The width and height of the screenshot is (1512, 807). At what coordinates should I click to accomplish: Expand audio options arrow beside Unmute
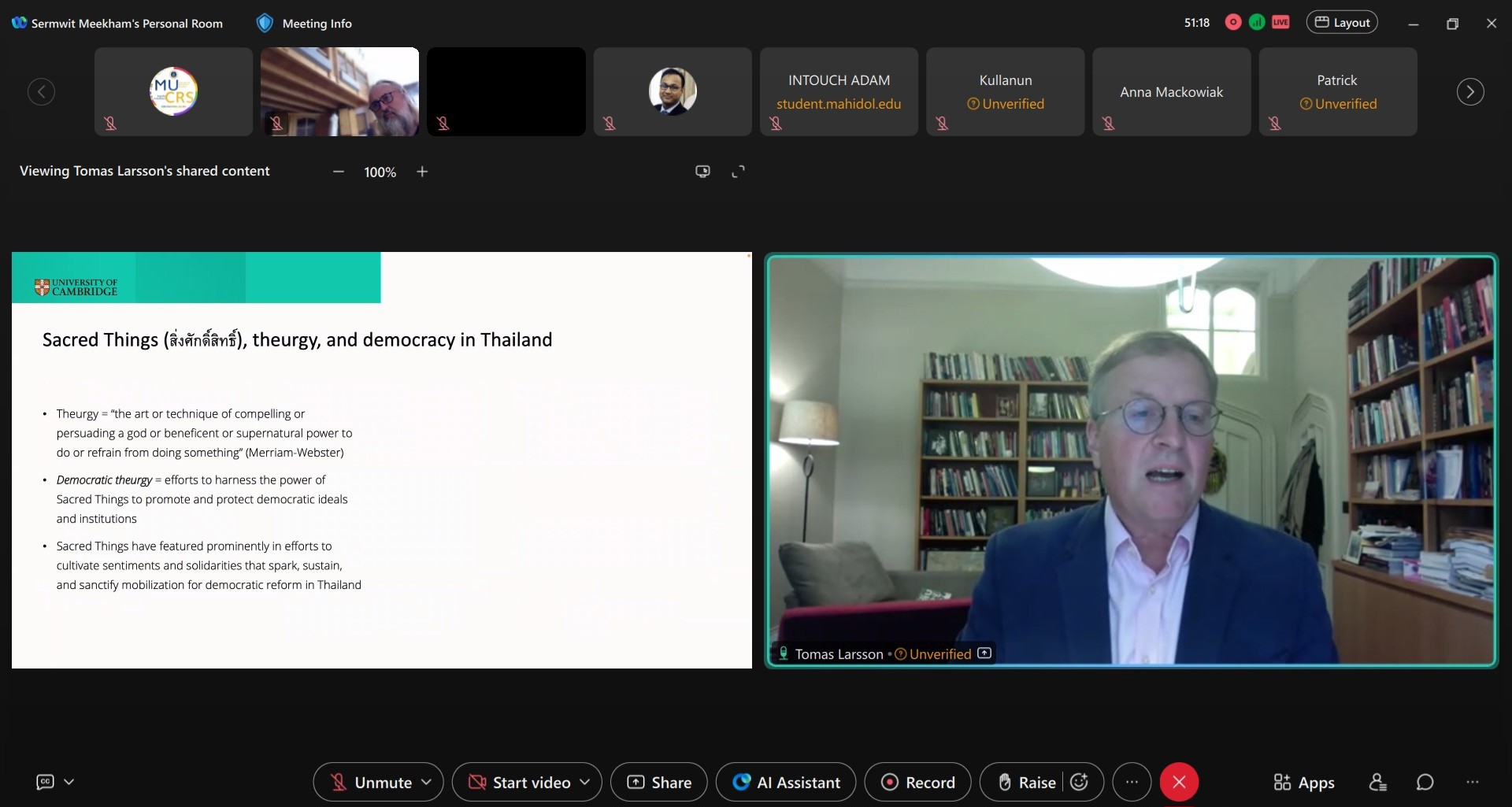click(x=427, y=782)
